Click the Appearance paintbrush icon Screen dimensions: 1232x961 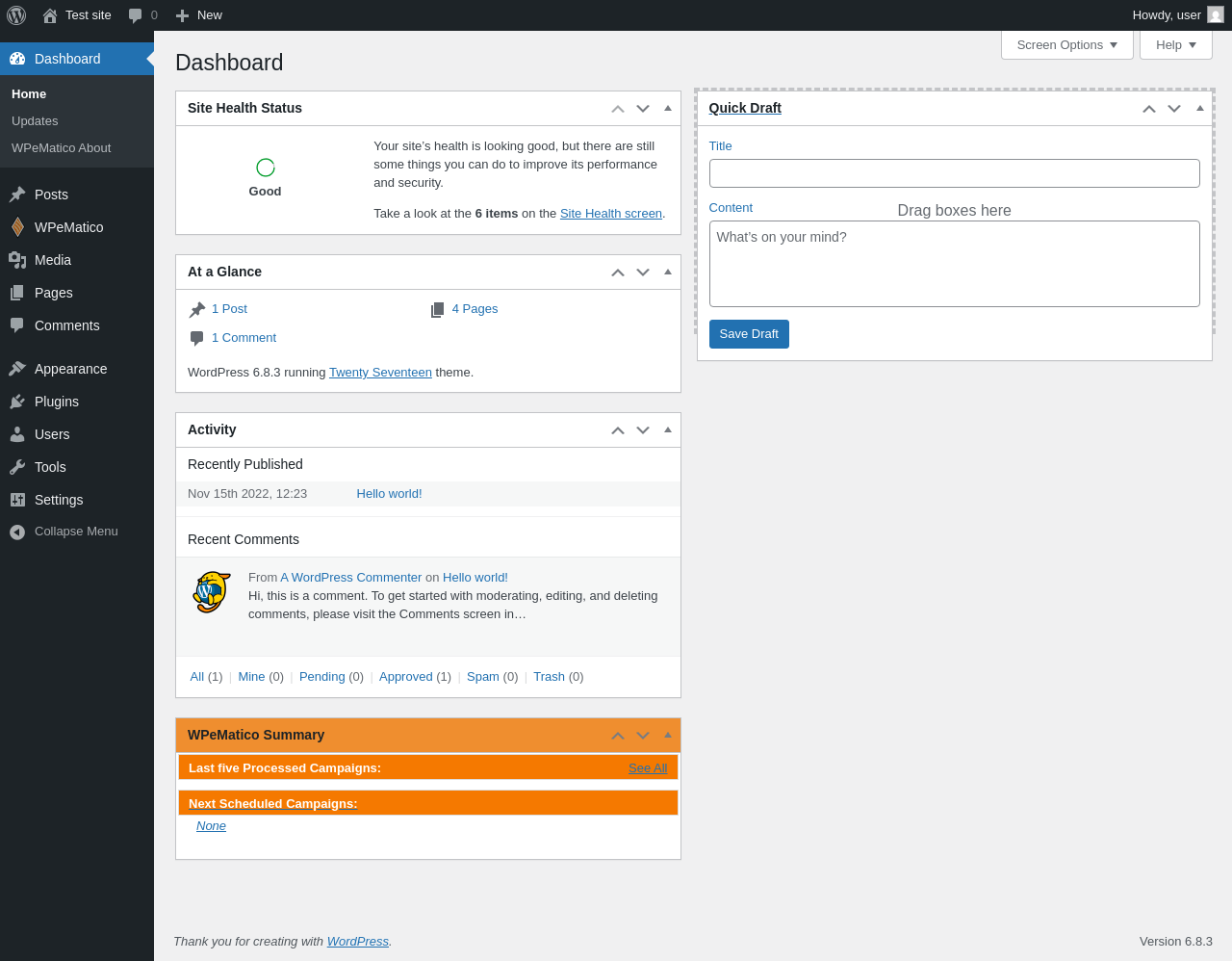pyautogui.click(x=17, y=369)
